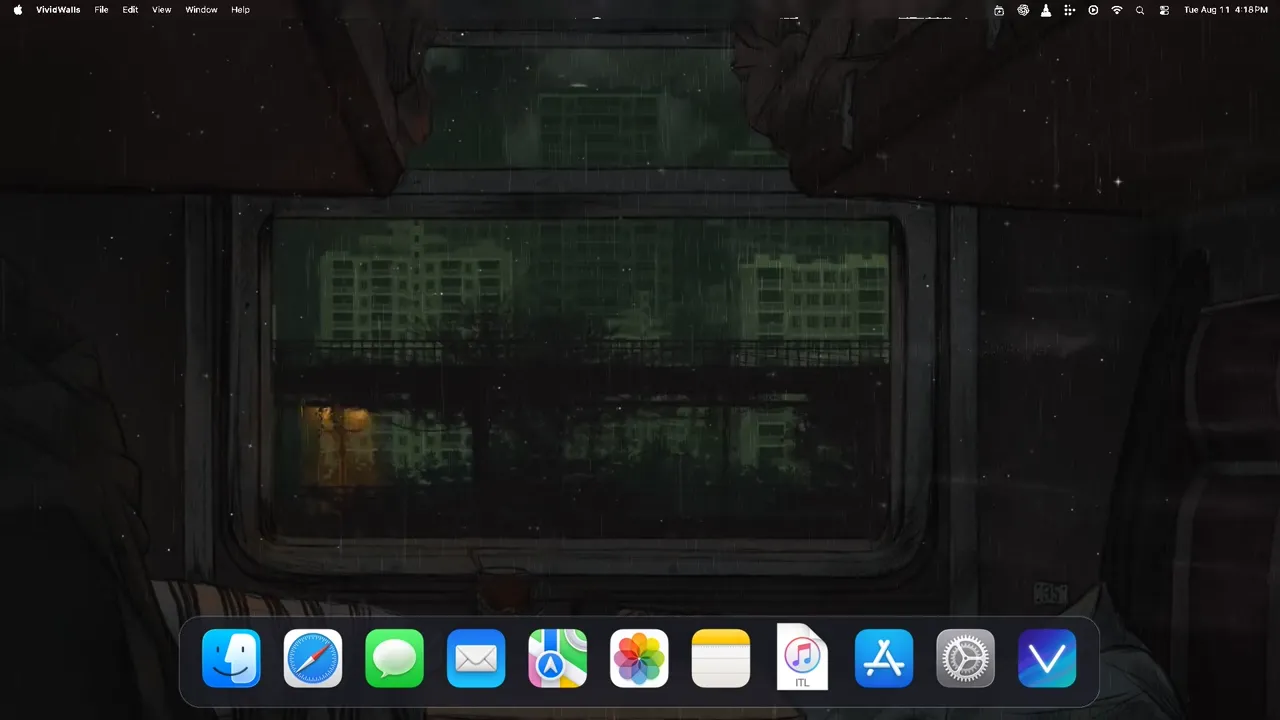Viewport: 1280px width, 720px height.
Task: Click the chess-piece-shaped menu bar icon
Action: point(1046,10)
